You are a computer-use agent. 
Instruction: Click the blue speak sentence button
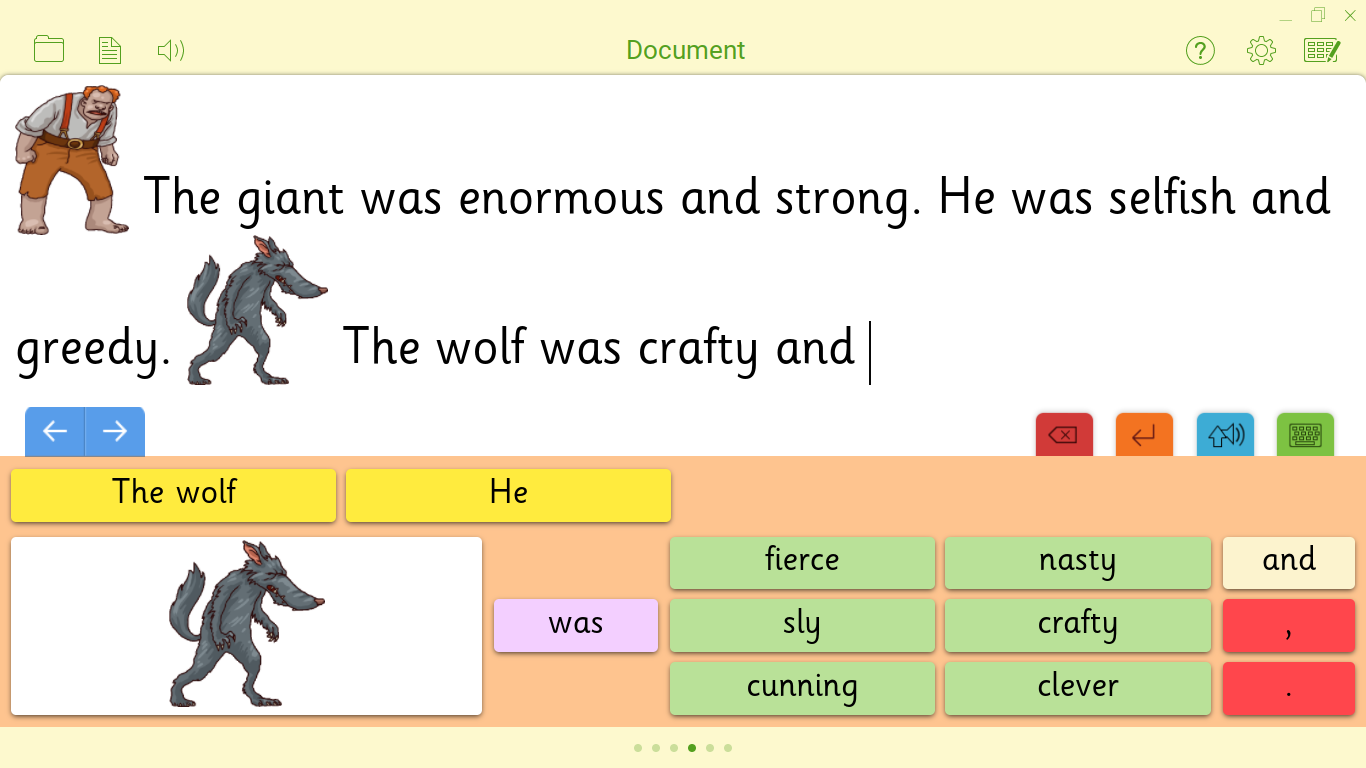pos(1225,435)
